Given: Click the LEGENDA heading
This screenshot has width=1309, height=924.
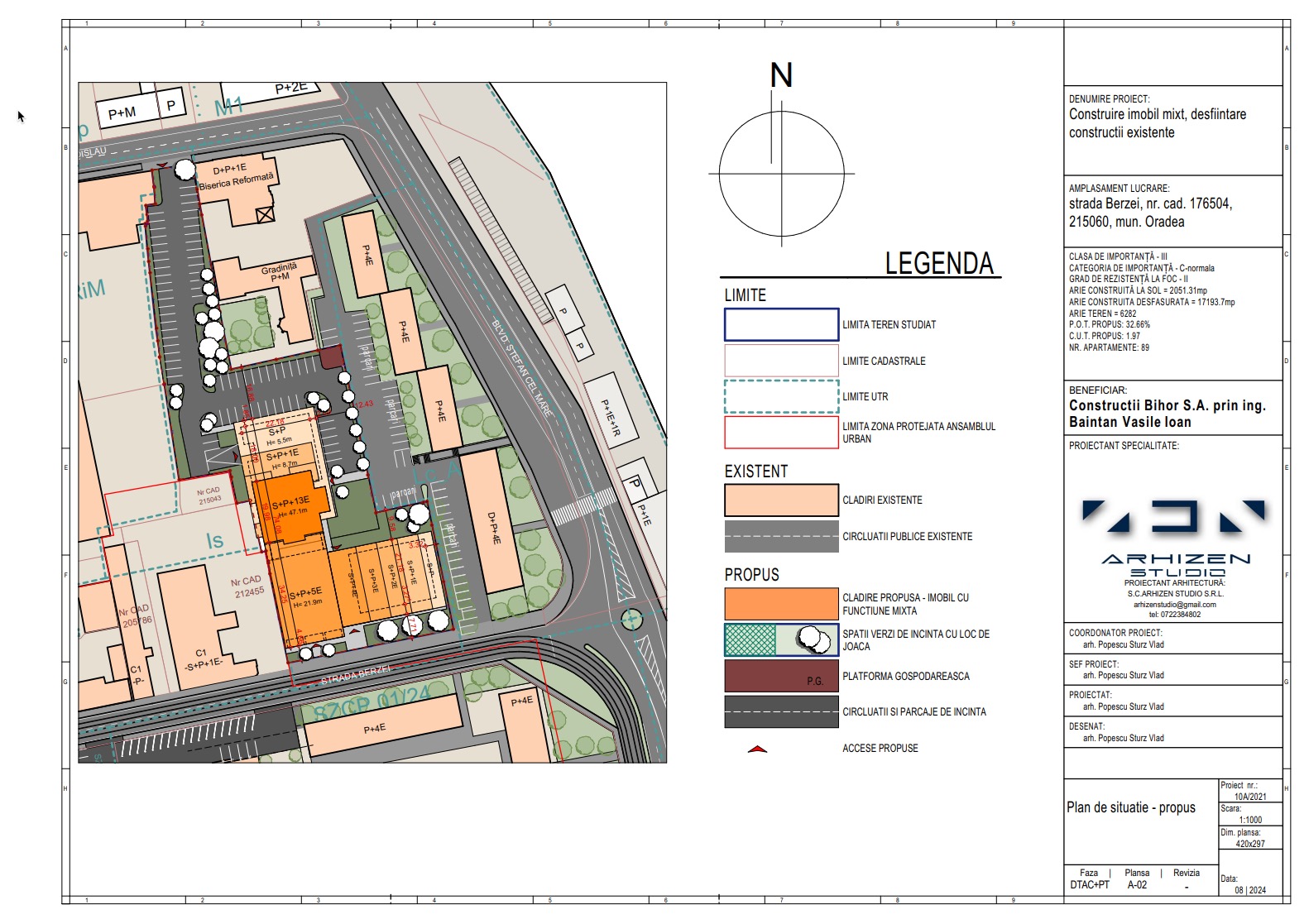Looking at the screenshot, I should [938, 263].
